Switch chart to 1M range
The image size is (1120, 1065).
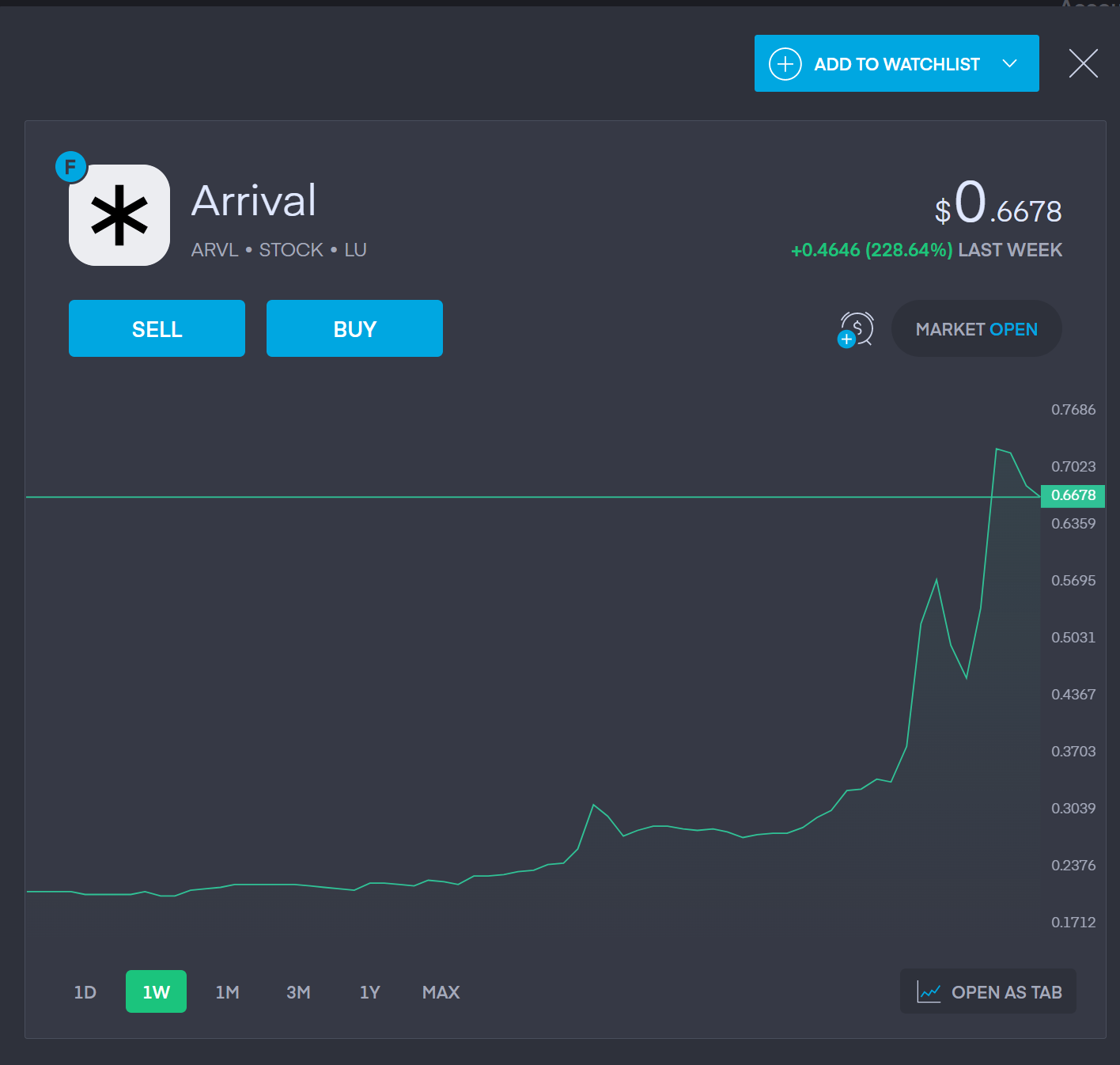(227, 992)
